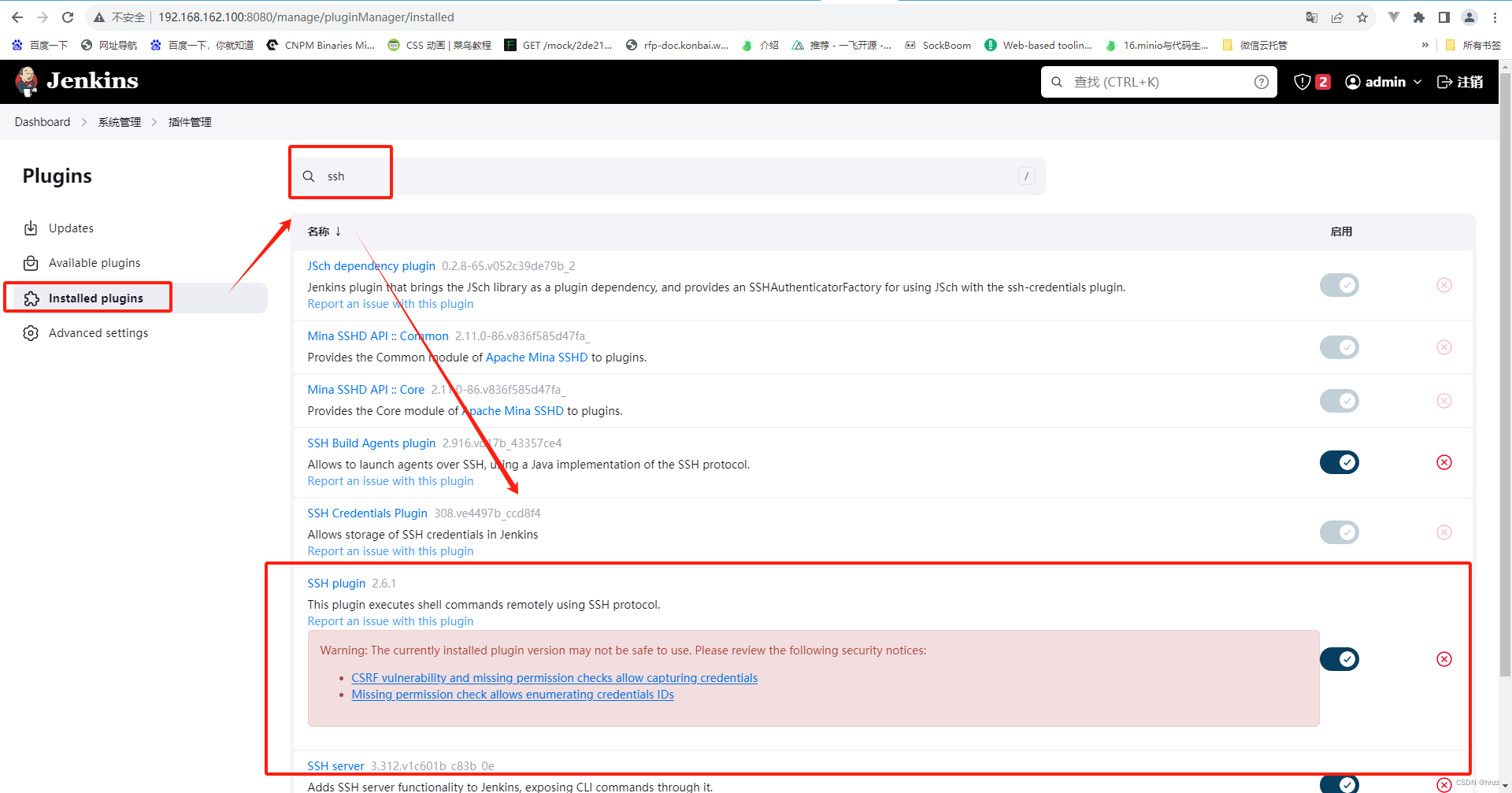1512x793 pixels.
Task: Click the plugin filter search field
Action: [x=668, y=176]
